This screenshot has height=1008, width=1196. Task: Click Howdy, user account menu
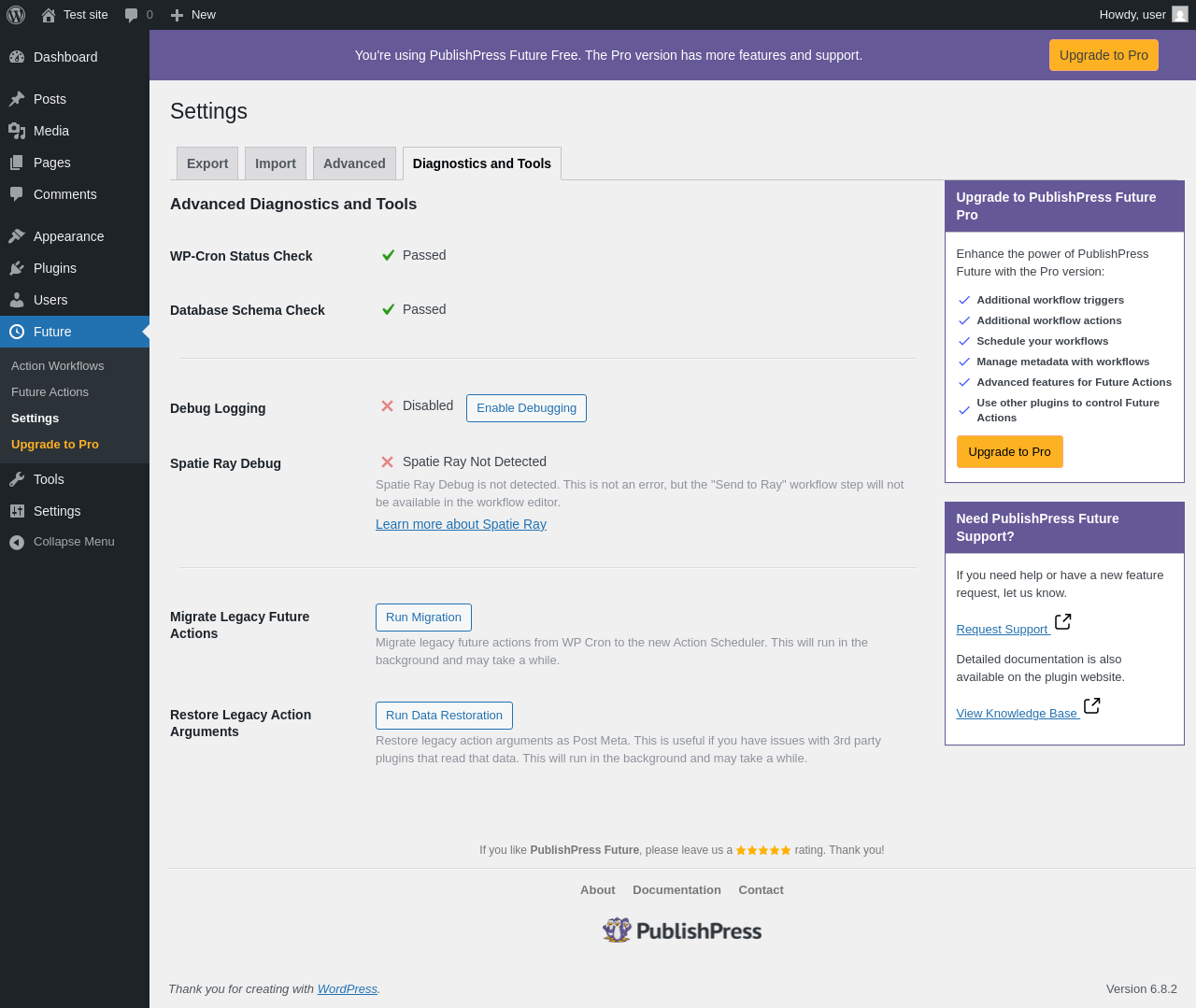point(1143,15)
